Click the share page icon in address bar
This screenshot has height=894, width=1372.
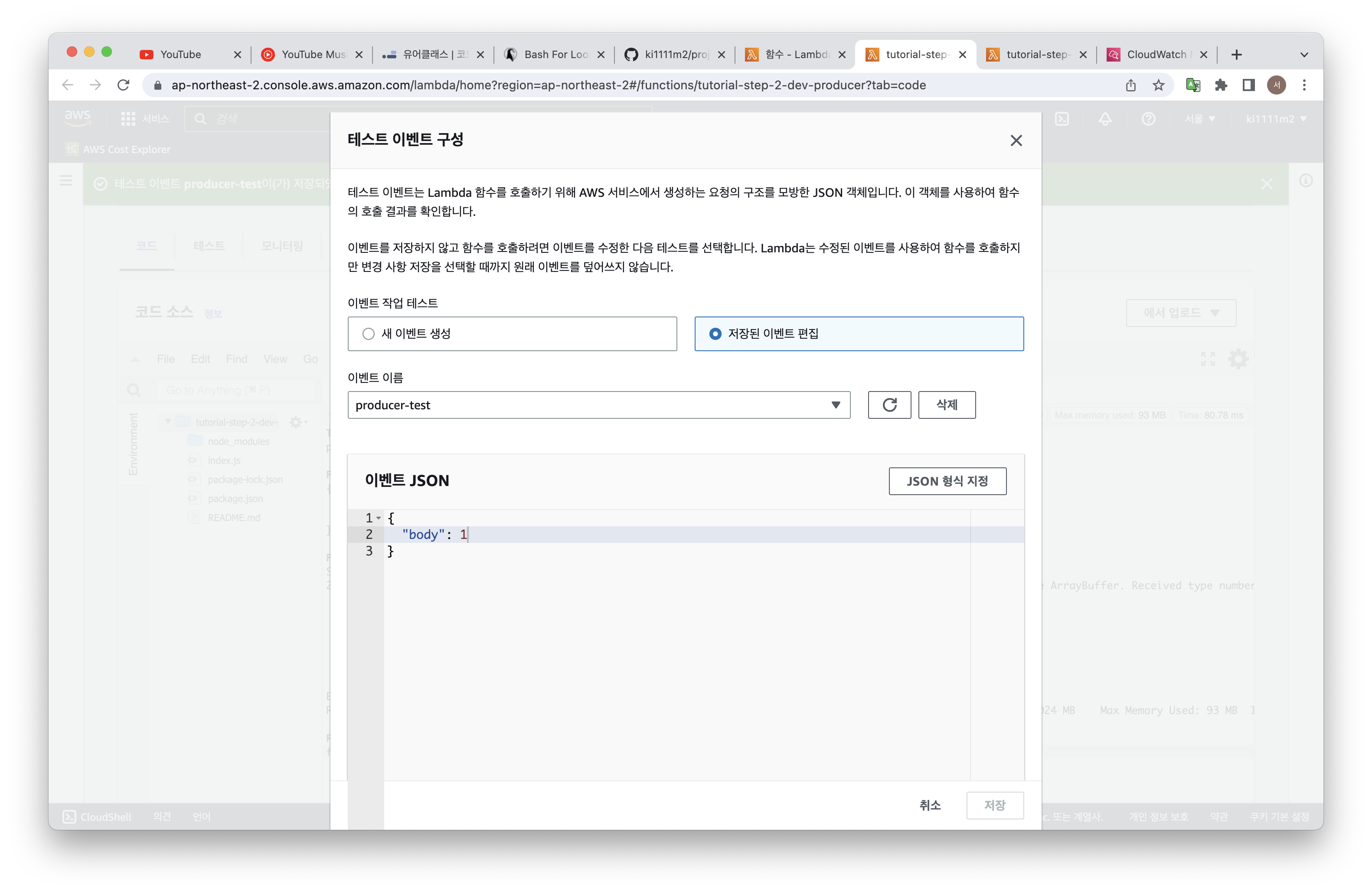tap(1130, 85)
